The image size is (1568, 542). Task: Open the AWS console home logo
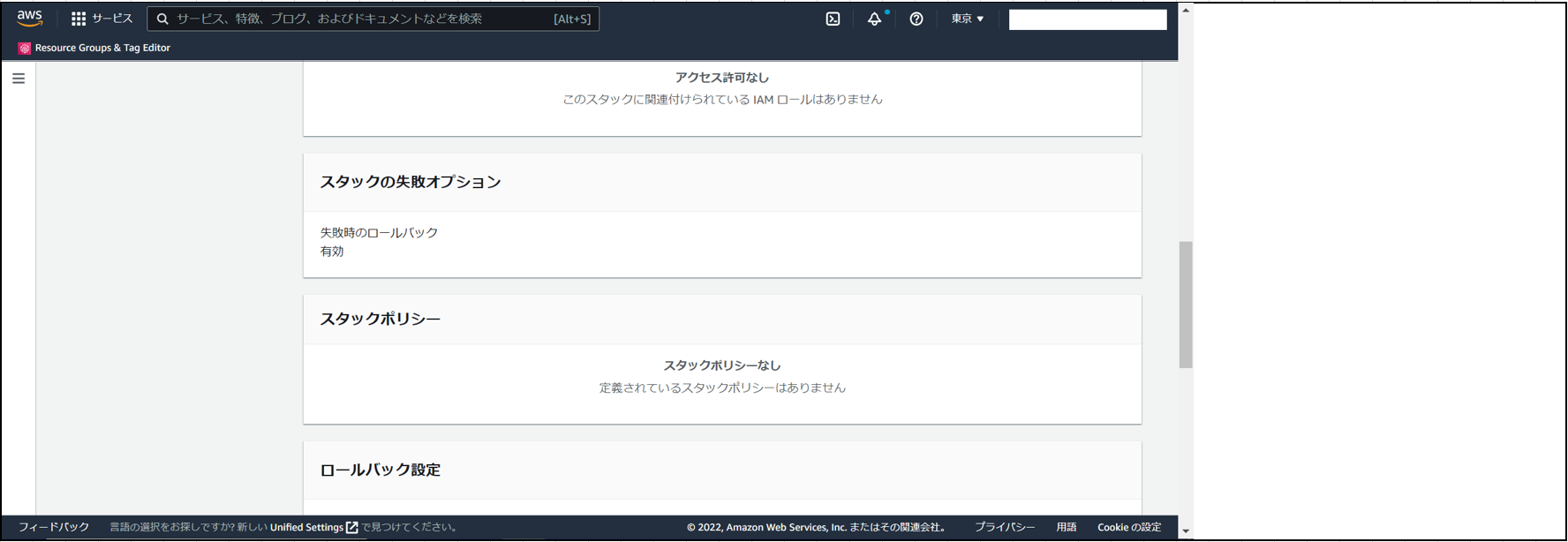pyautogui.click(x=29, y=19)
